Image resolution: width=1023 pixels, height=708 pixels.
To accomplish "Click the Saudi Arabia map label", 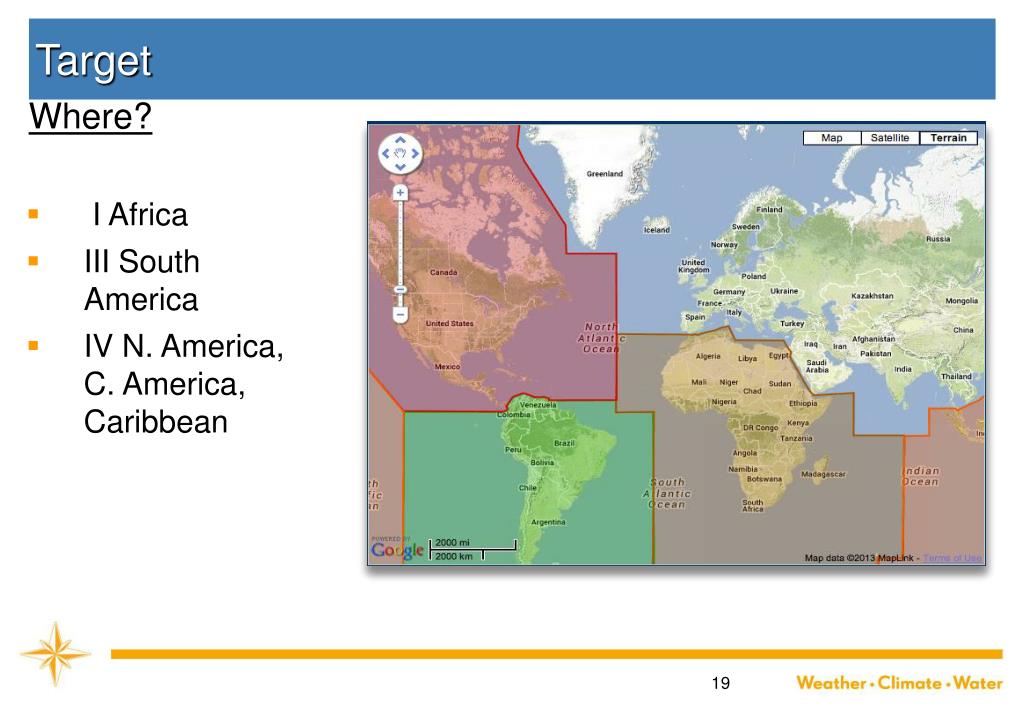I will (817, 366).
